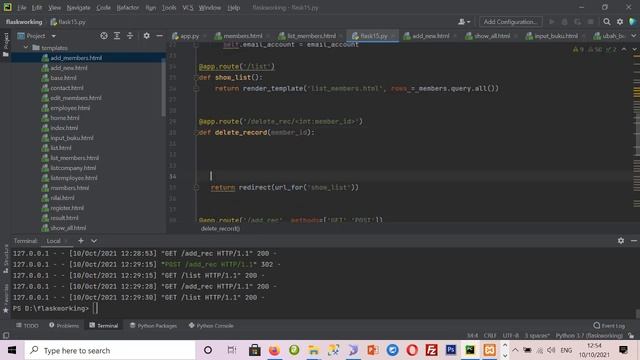Open the Python Console tool window

pyautogui.click(x=211, y=326)
